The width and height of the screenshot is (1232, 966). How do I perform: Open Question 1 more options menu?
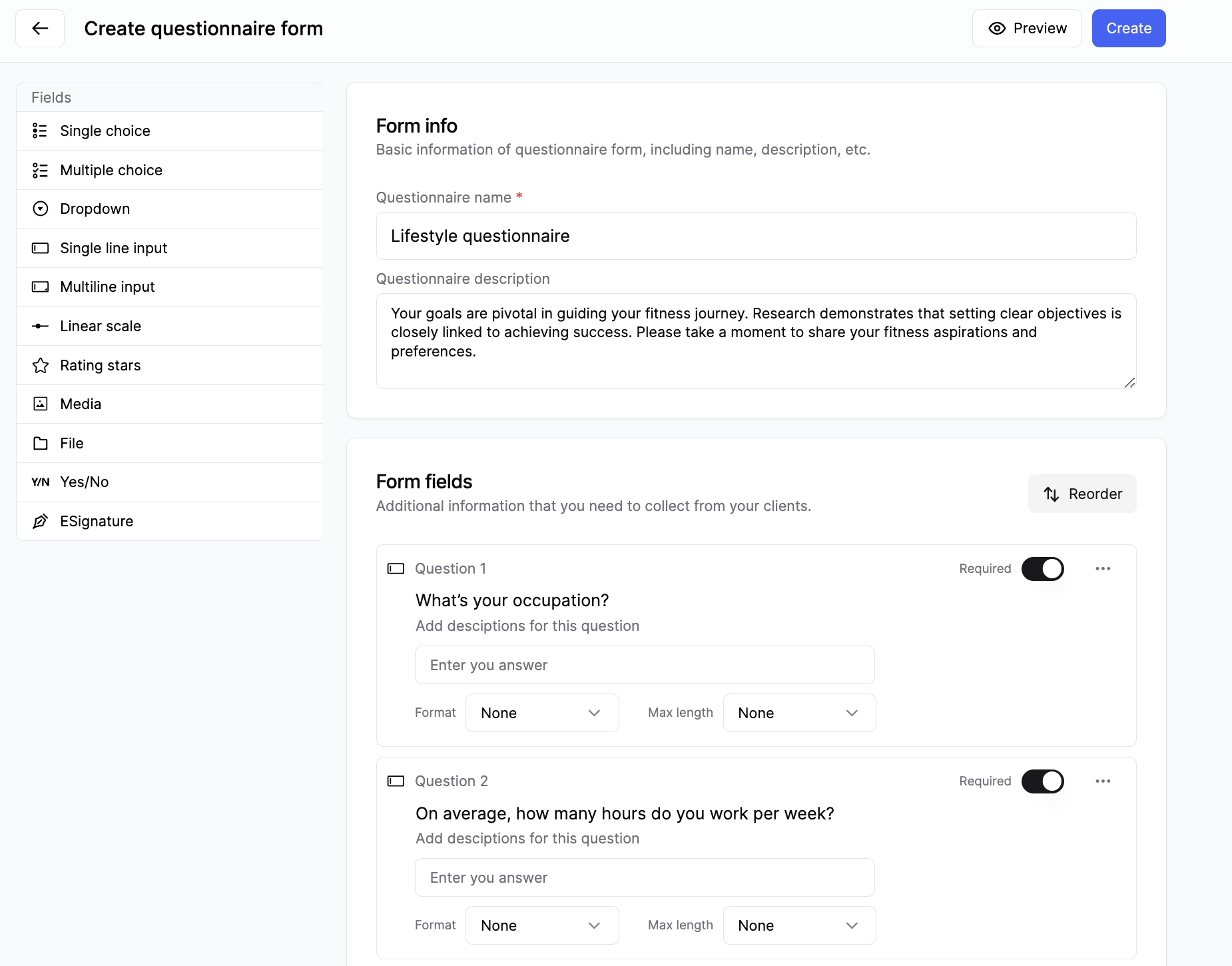(x=1103, y=568)
